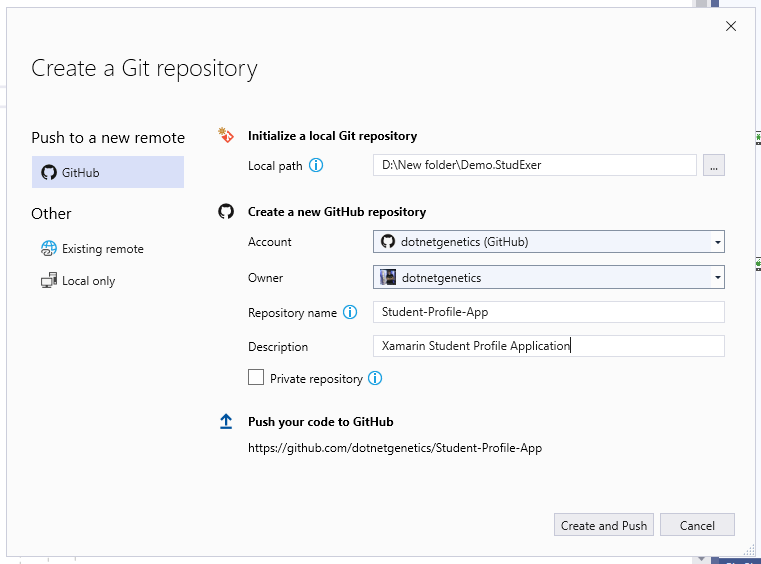Image resolution: width=761 pixels, height=564 pixels.
Task: Click the Create and Push button
Action: tap(604, 525)
